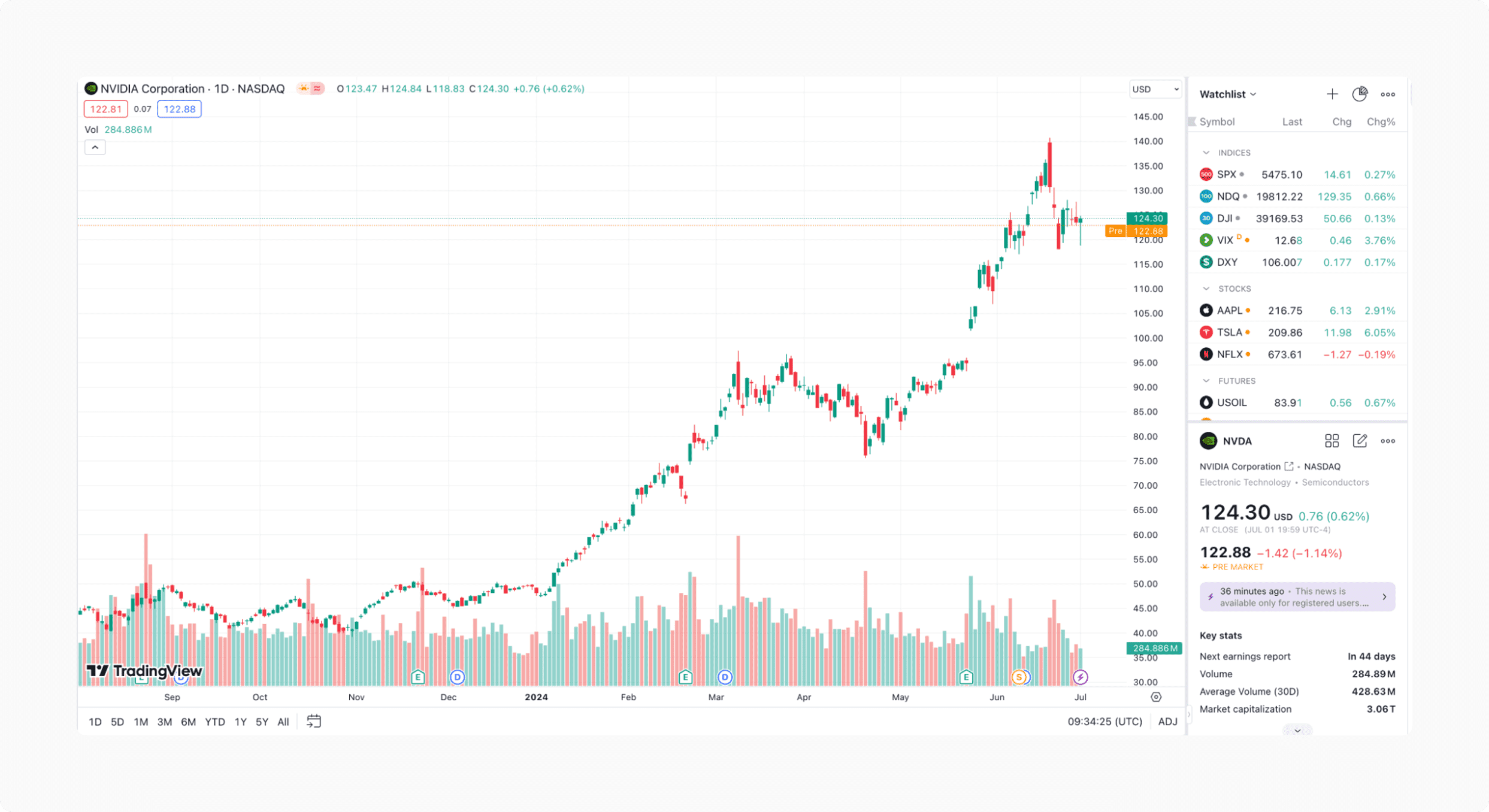Select VIX row in the watchlist

1297,240
